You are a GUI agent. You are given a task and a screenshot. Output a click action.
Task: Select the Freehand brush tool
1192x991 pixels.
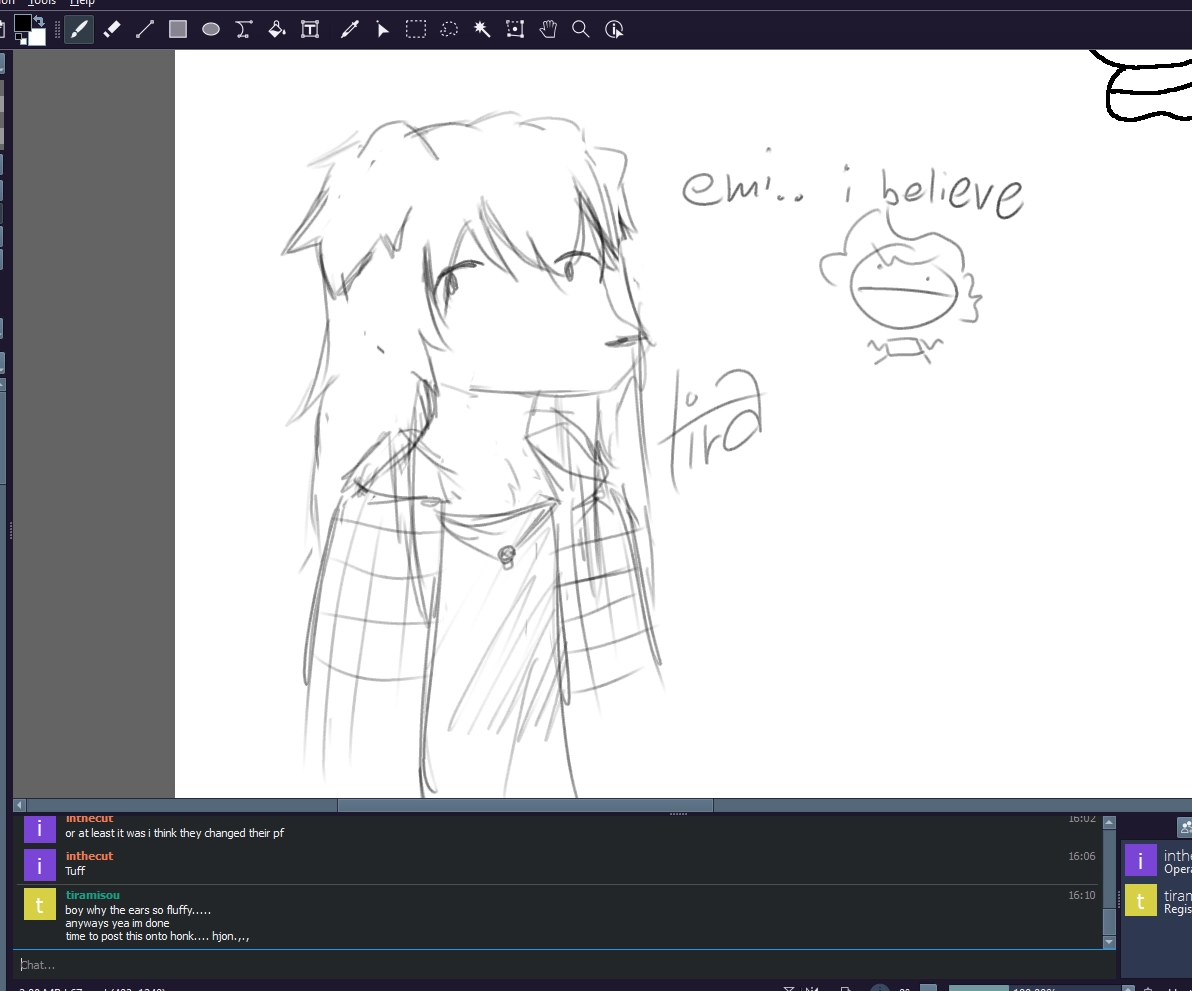point(79,30)
